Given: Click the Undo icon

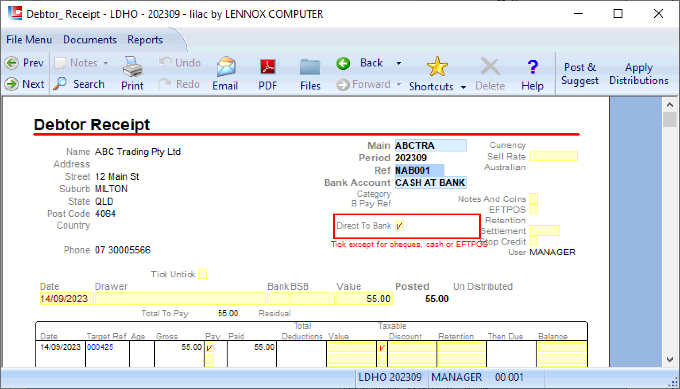Looking at the screenshot, I should (165, 62).
